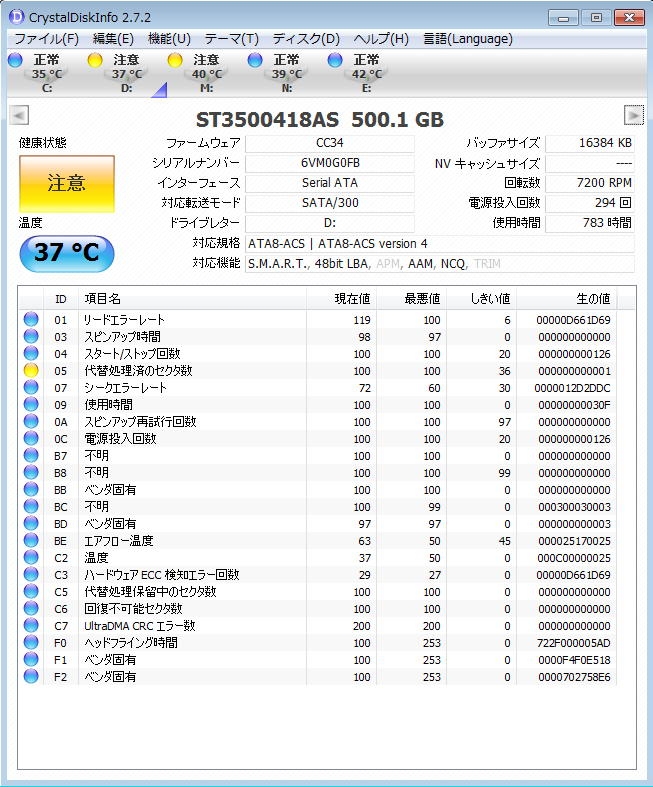Click blue status icon of row BB

tap(31, 489)
